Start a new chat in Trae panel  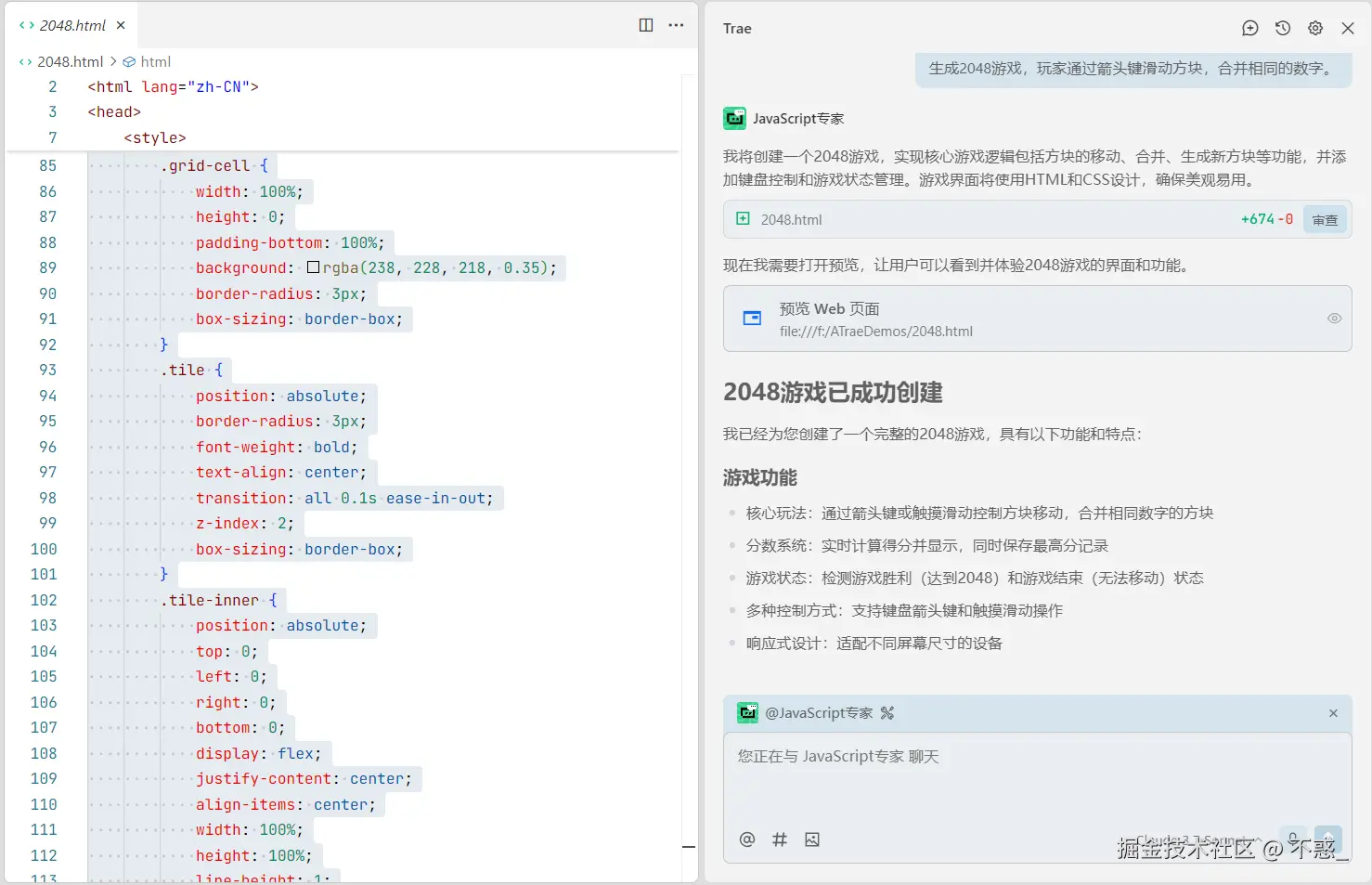coord(1250,28)
